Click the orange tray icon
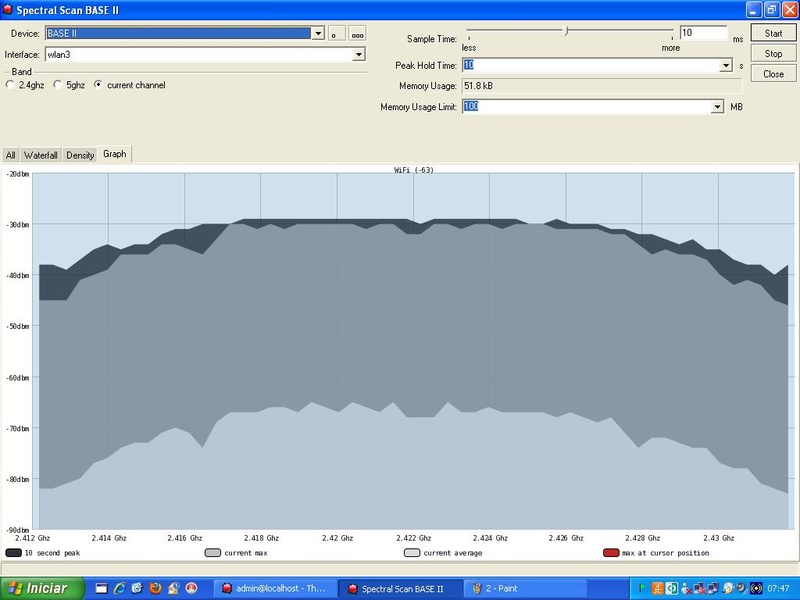Image resolution: width=800 pixels, height=600 pixels. (658, 588)
